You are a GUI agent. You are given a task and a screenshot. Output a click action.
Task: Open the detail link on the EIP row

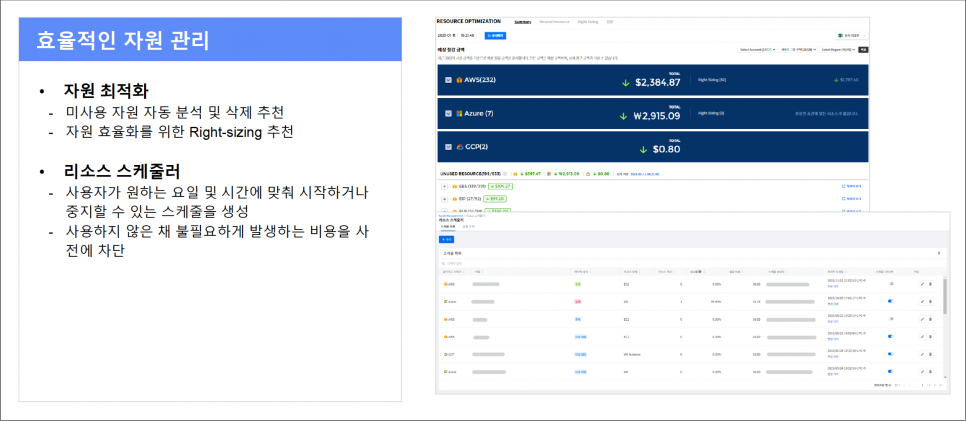[x=850, y=199]
